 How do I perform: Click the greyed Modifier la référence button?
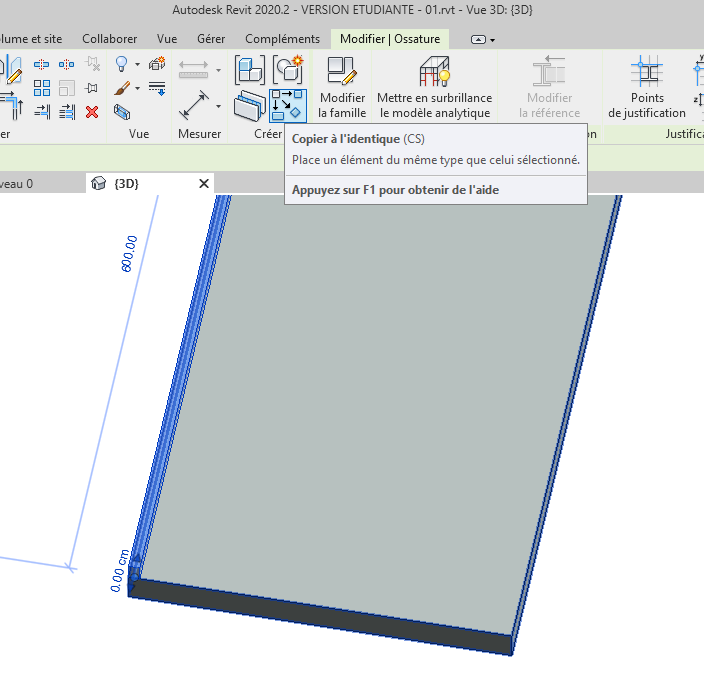point(550,87)
